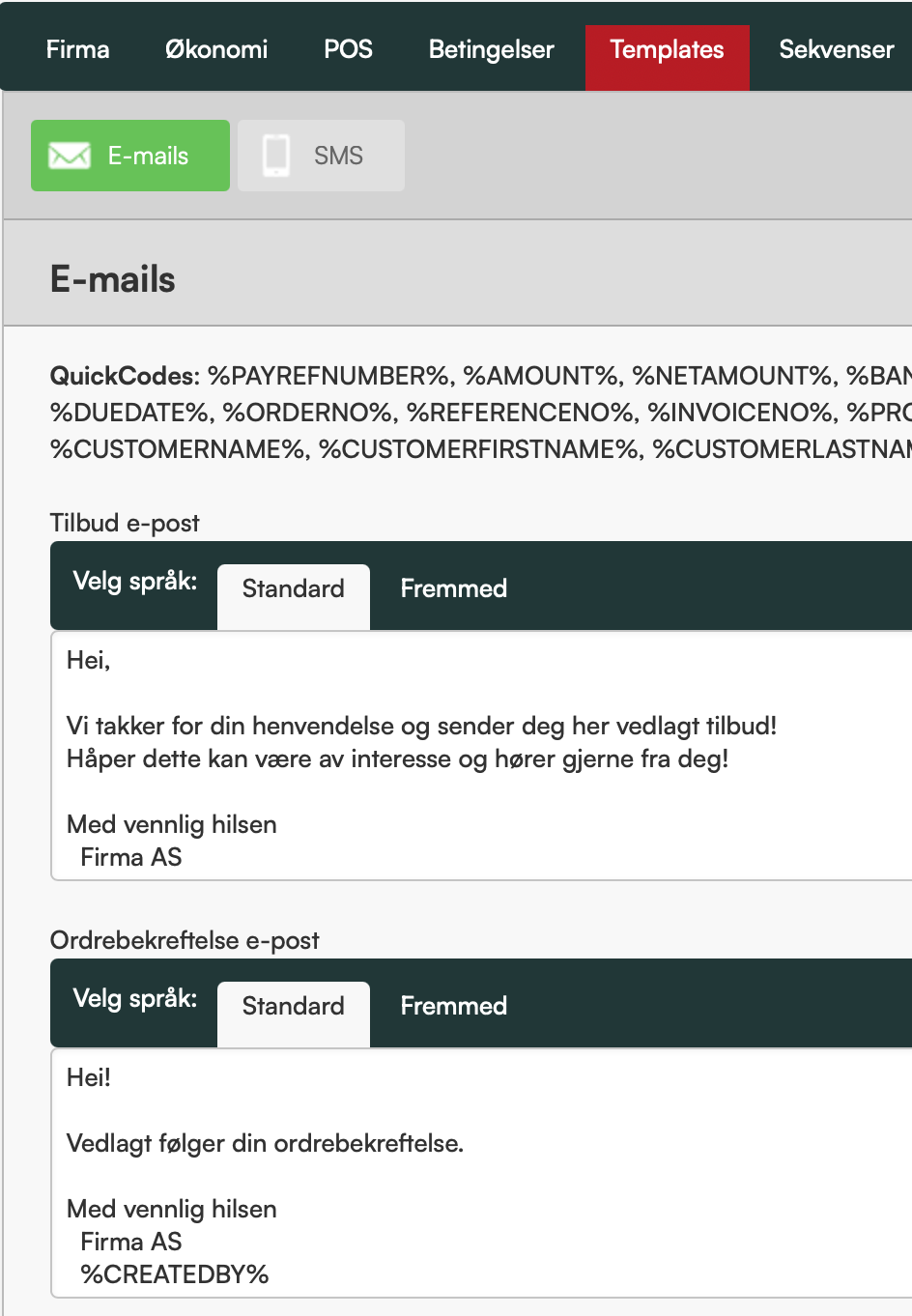Switch to SMS templates
This screenshot has width=912, height=1316.
321,156
